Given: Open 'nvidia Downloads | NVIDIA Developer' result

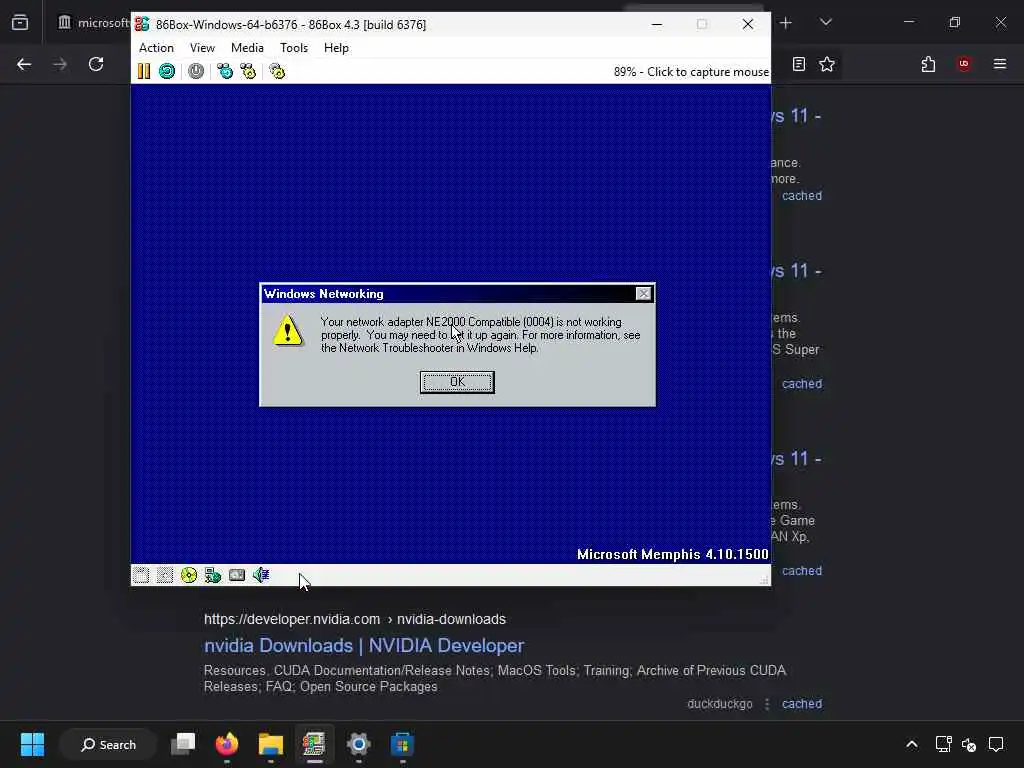Looking at the screenshot, I should point(364,646).
